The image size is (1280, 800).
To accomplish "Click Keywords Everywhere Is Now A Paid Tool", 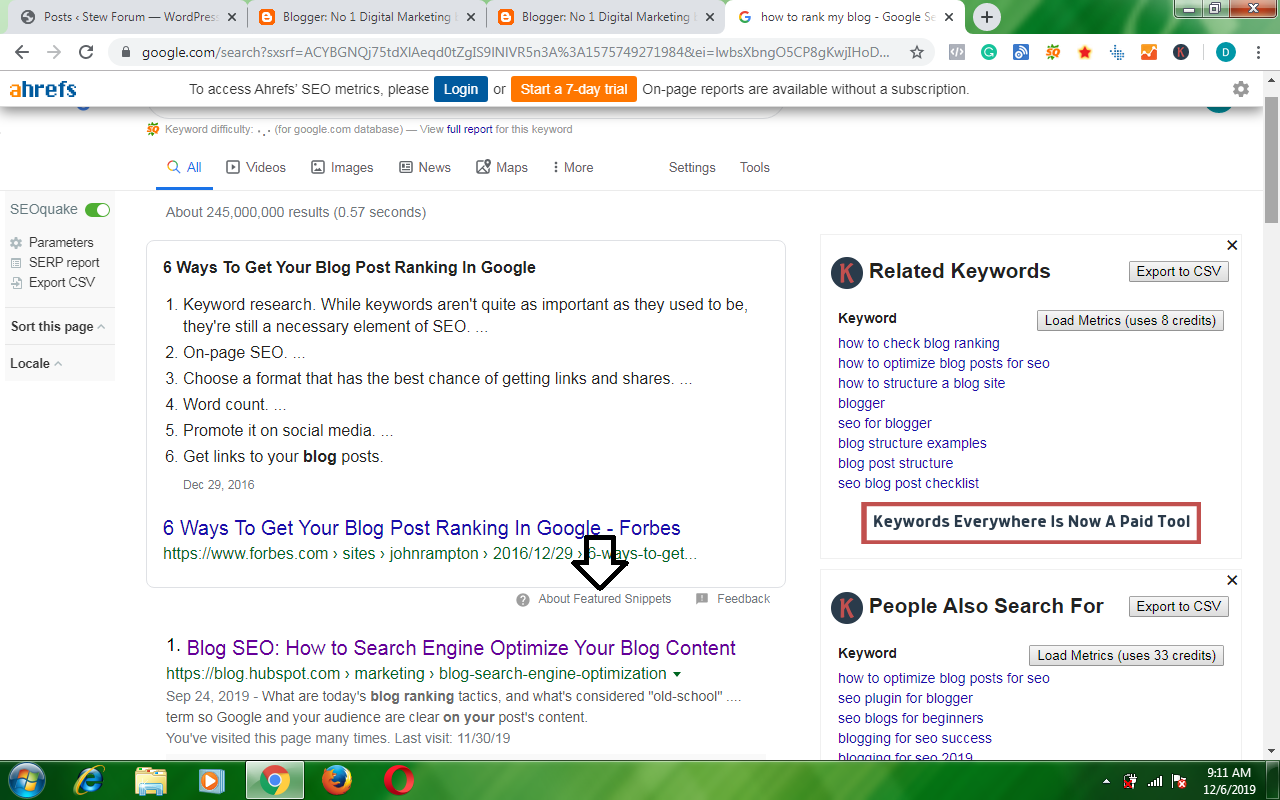I will tap(1031, 522).
